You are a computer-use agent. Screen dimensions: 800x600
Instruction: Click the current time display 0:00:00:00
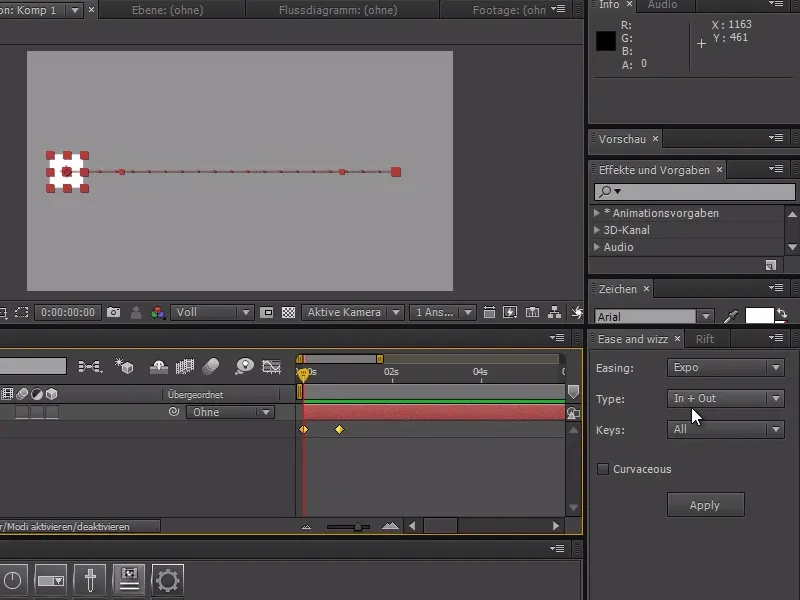(68, 312)
